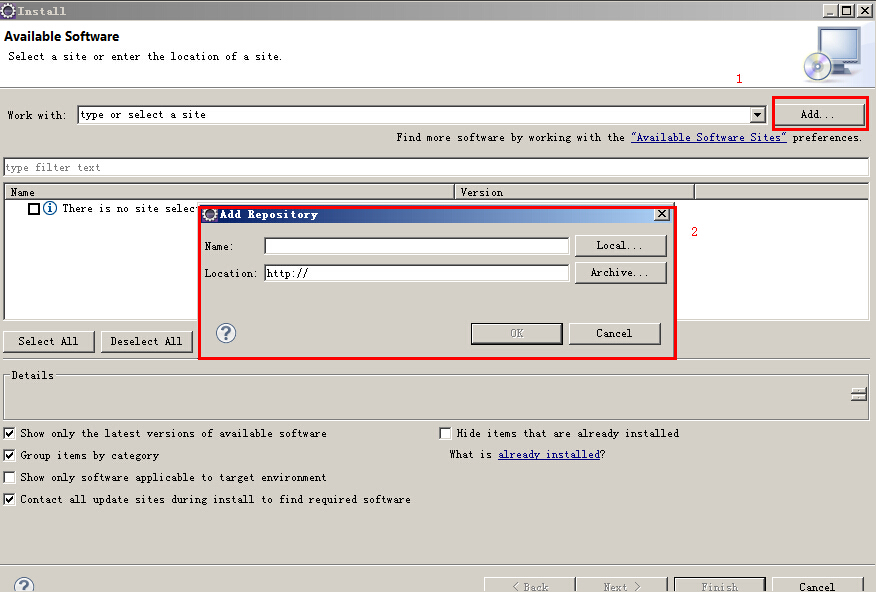Sort list by the Name column header
Viewport: 876px width, 593px height.
click(230, 192)
